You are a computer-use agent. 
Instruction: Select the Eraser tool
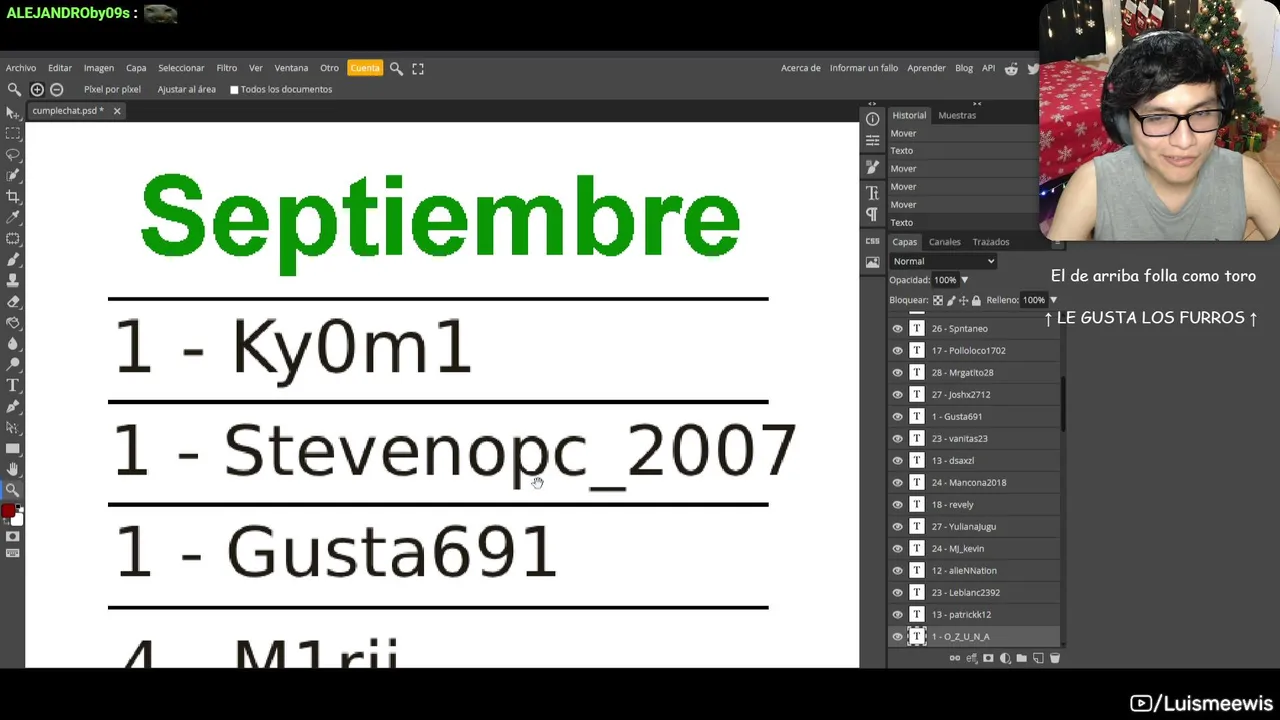click(12, 302)
